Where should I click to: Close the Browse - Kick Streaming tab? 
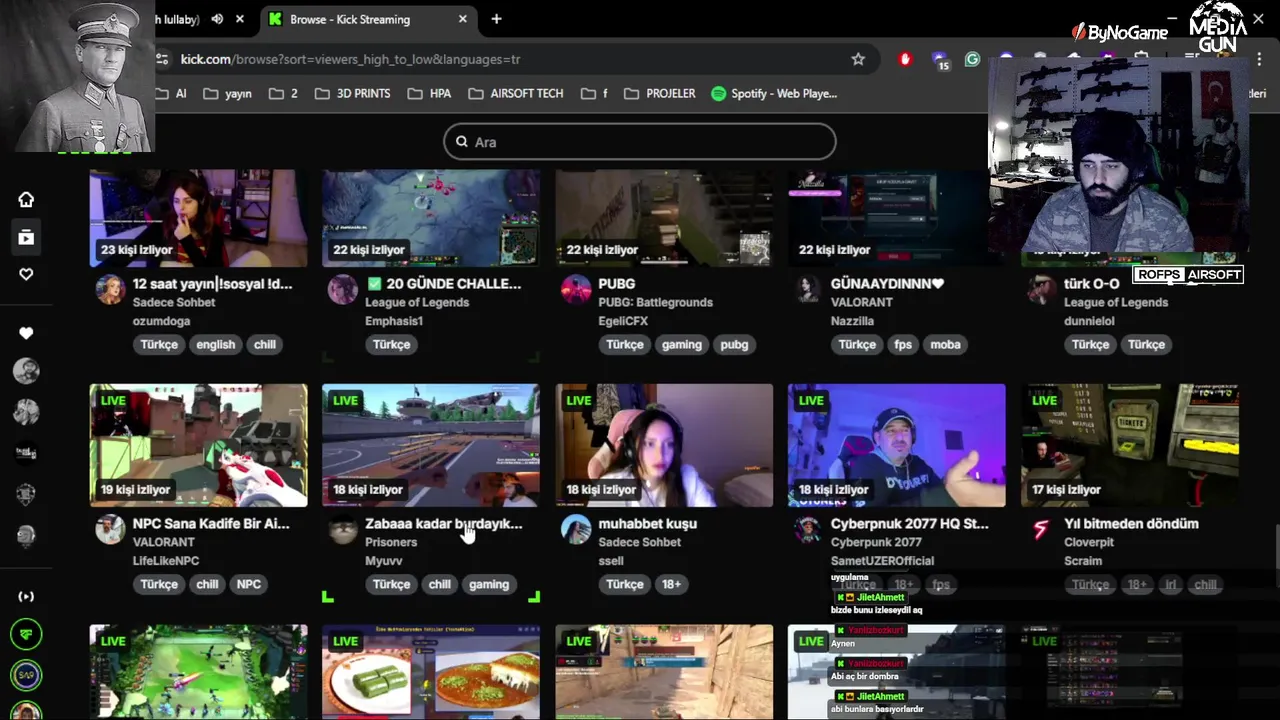coord(463,19)
